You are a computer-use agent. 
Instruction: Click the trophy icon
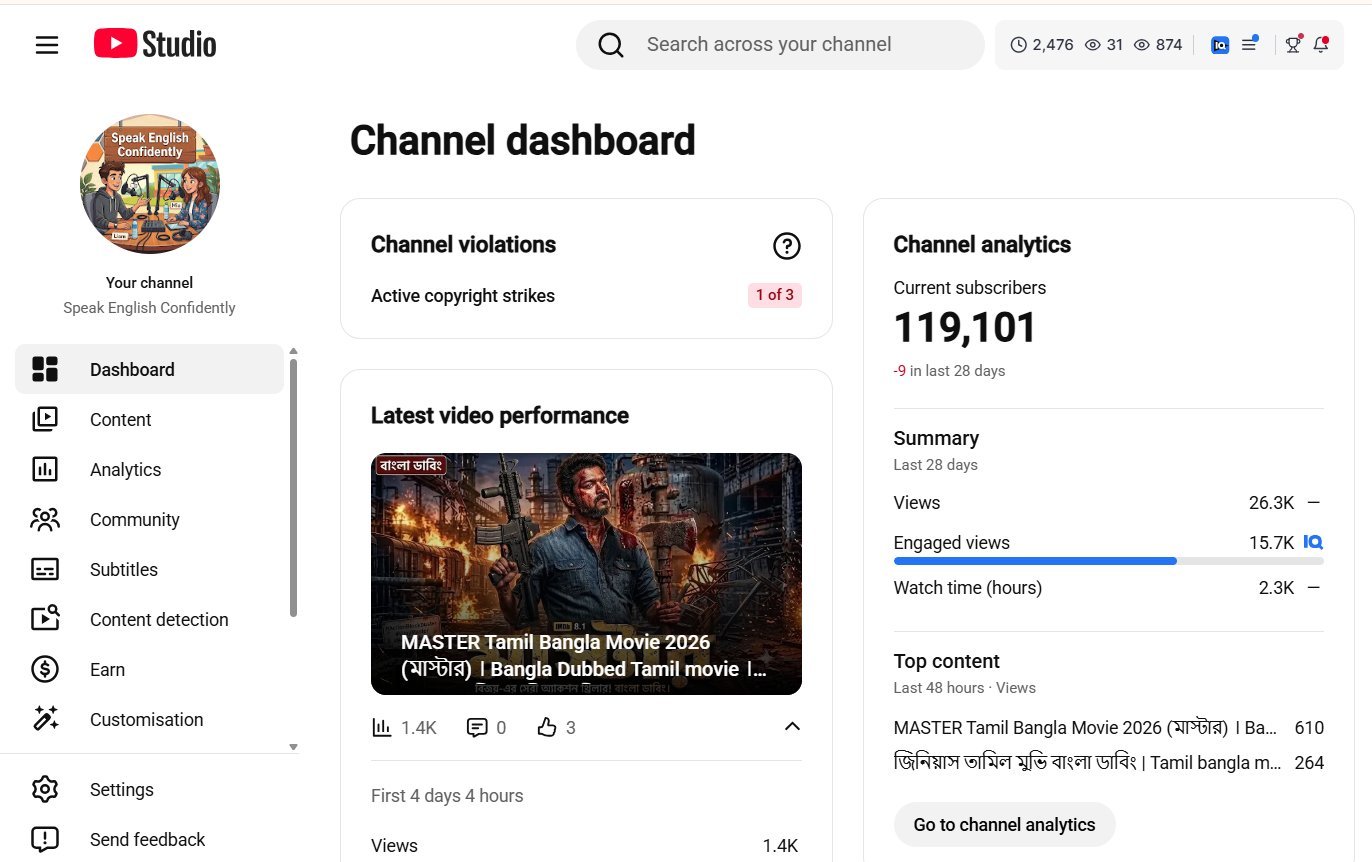(1293, 44)
